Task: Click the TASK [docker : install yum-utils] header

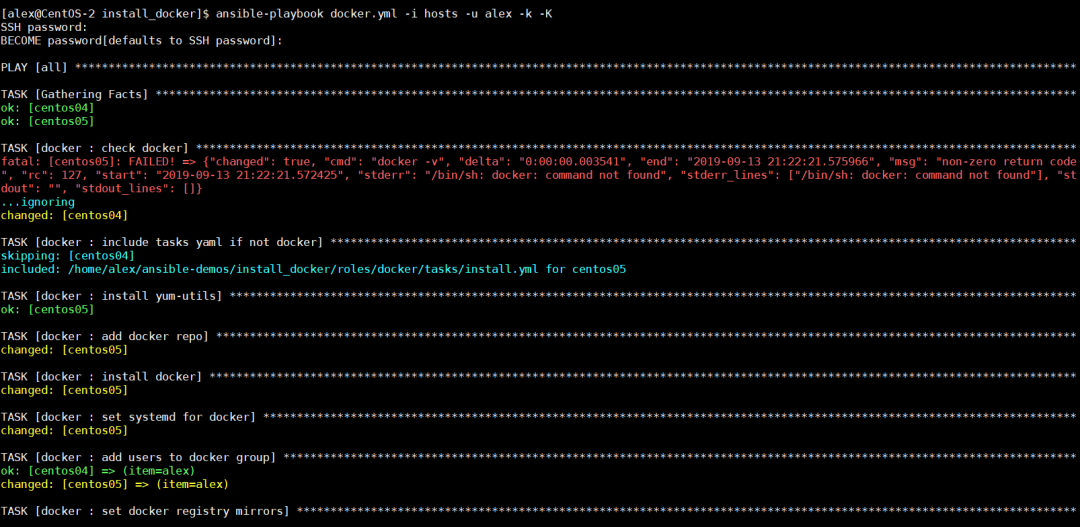Action: (x=112, y=296)
